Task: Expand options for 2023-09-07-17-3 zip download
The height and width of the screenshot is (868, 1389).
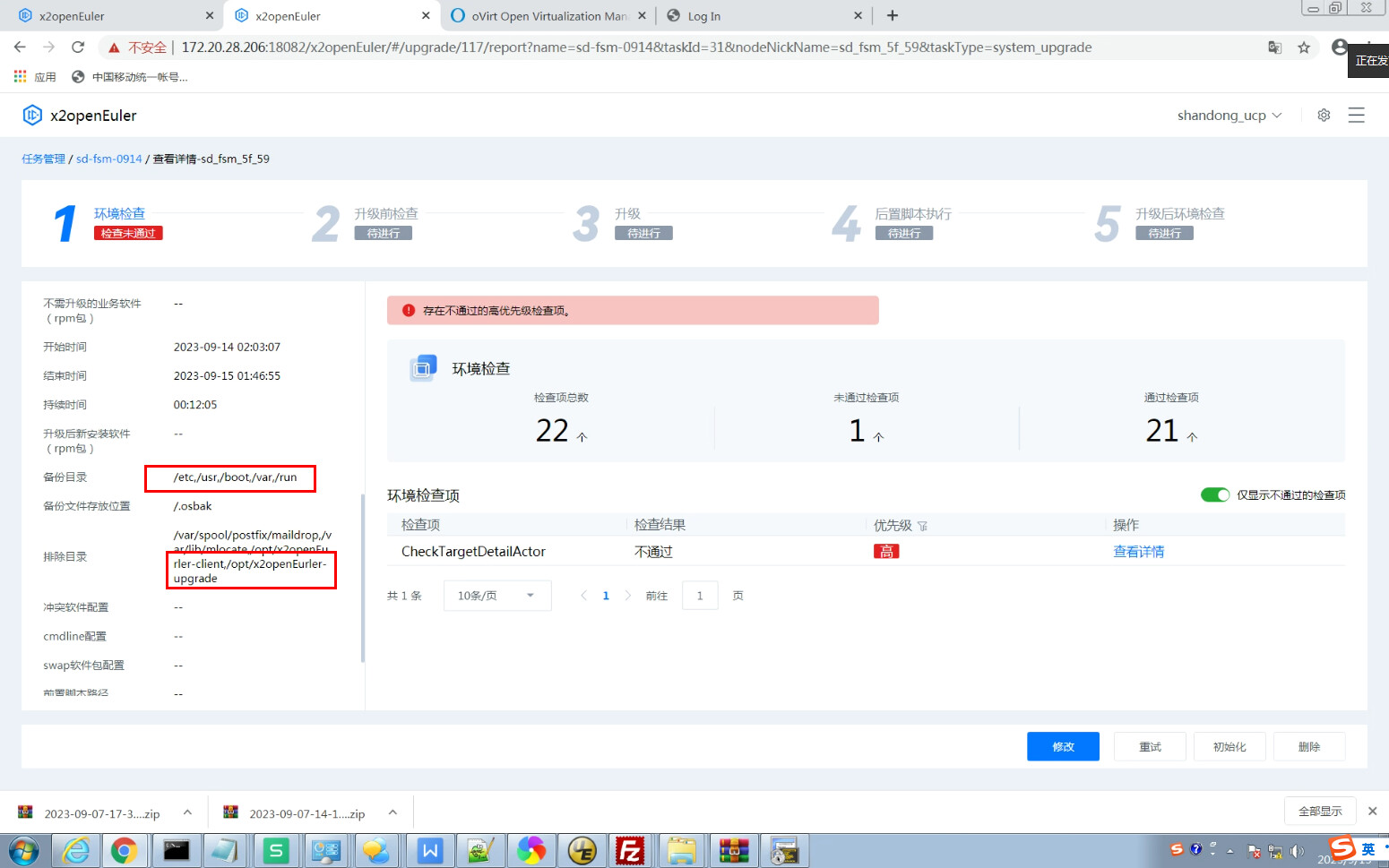Action: coord(187,812)
